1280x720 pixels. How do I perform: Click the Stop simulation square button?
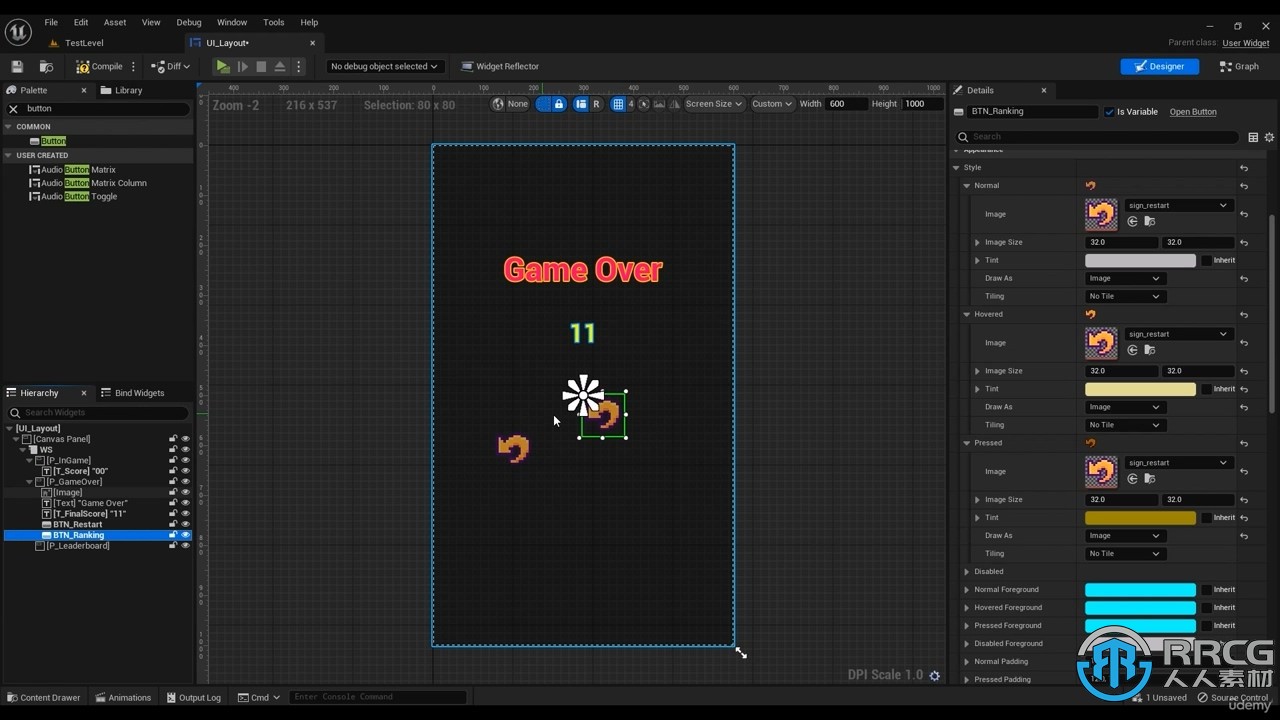click(261, 67)
